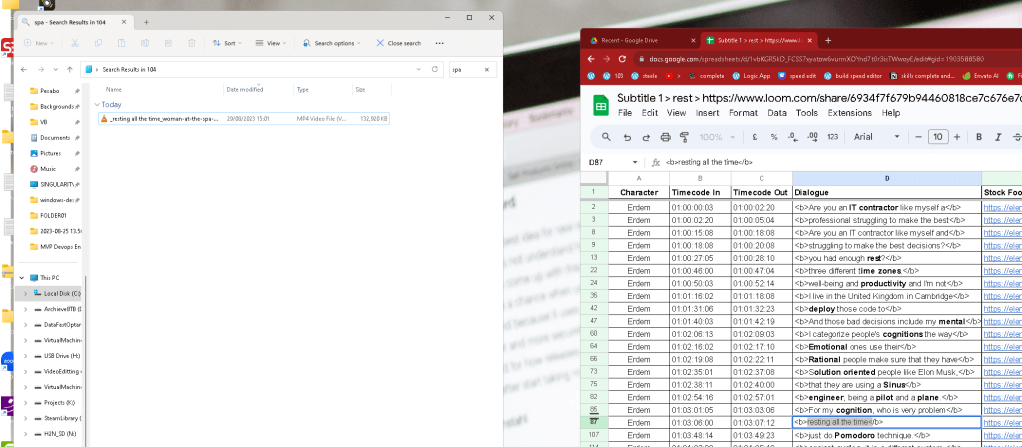Open recent locations dropdown beside forward arrow
Viewport: 1022px width, 447px height.
pyautogui.click(x=55, y=69)
